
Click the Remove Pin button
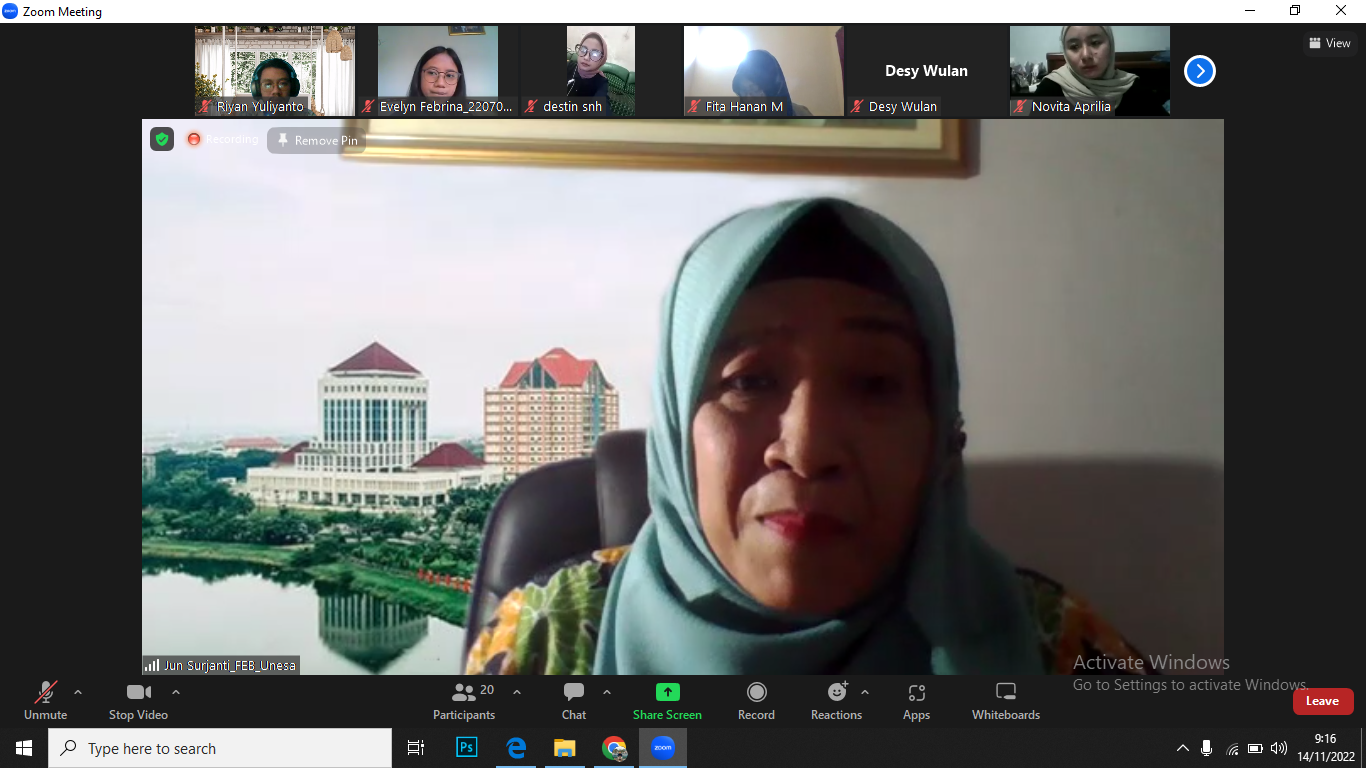click(317, 141)
